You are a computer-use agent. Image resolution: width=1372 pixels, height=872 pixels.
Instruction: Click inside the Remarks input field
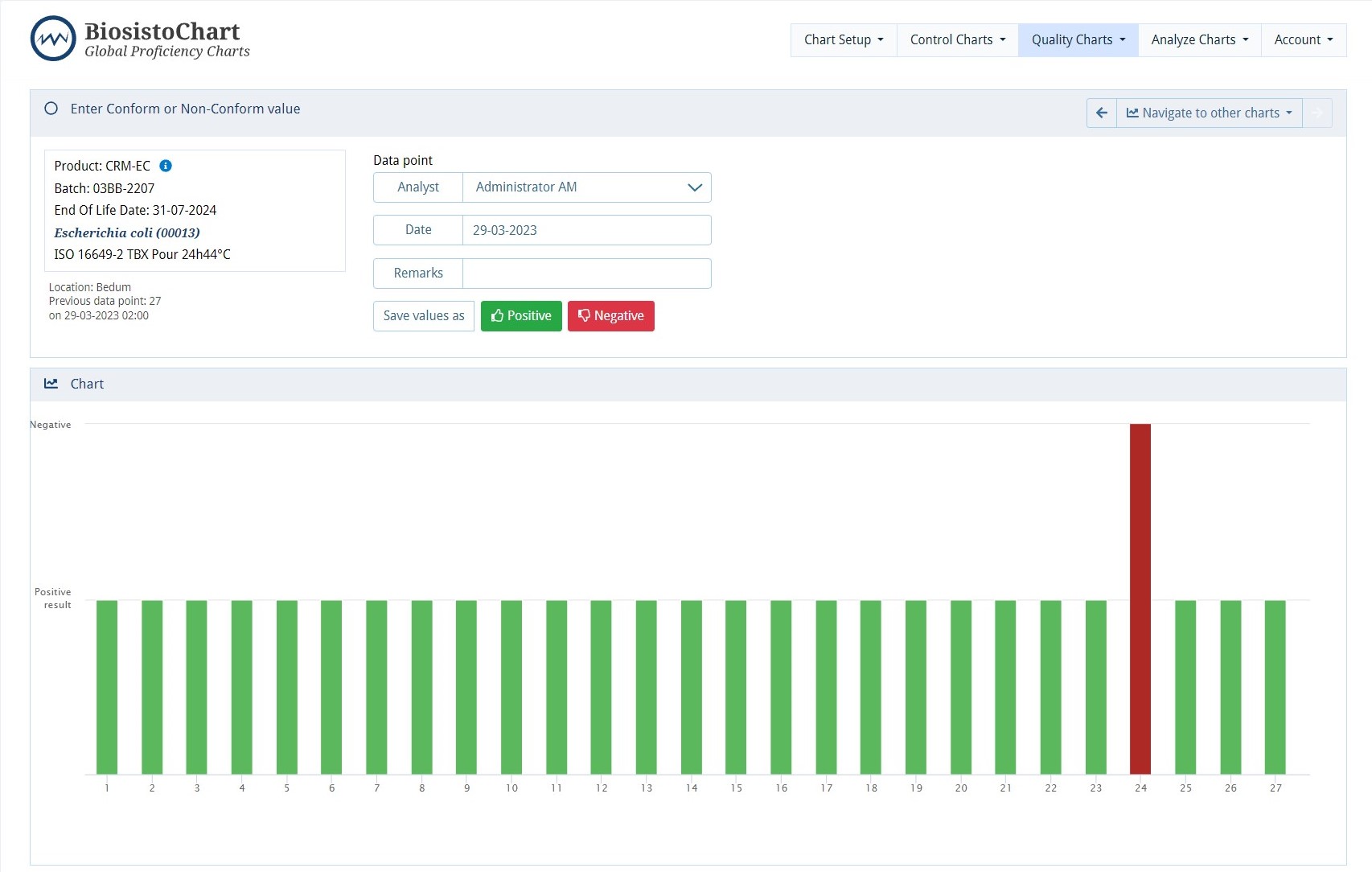[585, 273]
